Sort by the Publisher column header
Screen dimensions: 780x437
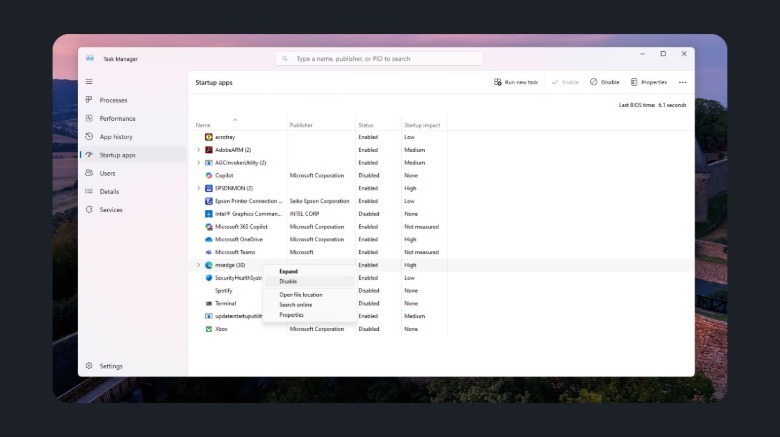pos(301,125)
